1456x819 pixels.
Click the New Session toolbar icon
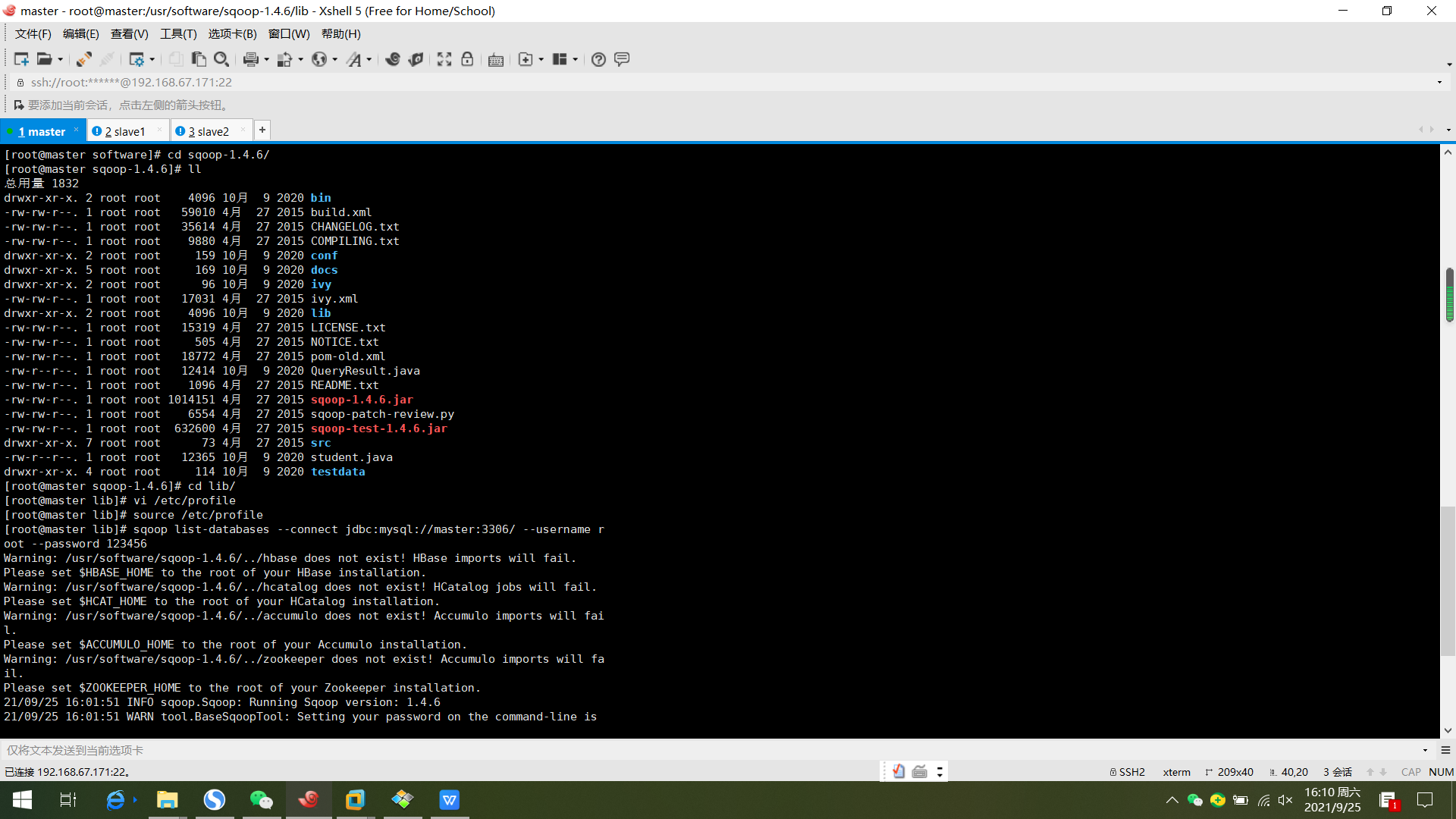coord(20,59)
